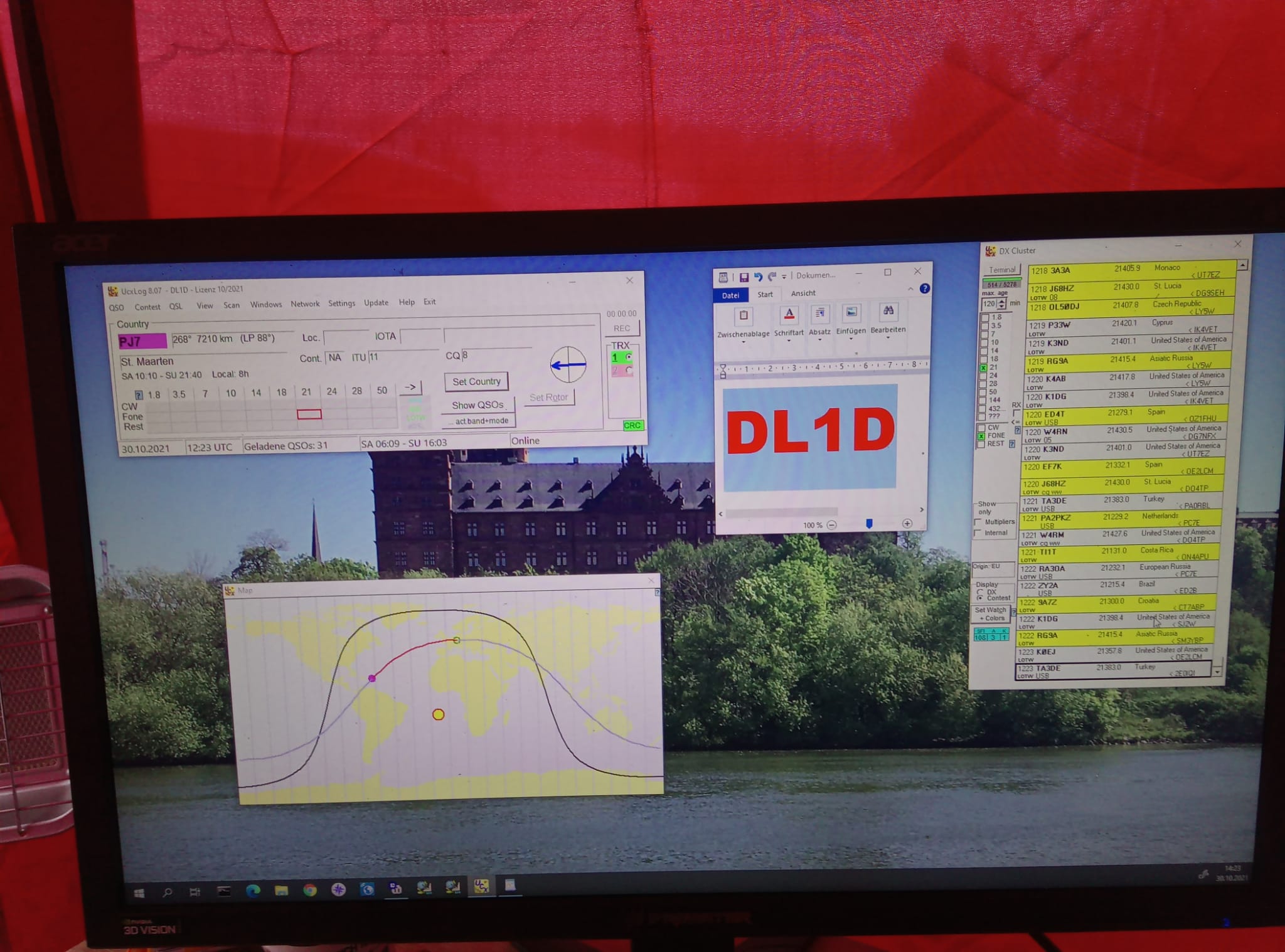Screen dimensions: 1285x952
Task: Click the Show QSOs button
Action: point(477,405)
